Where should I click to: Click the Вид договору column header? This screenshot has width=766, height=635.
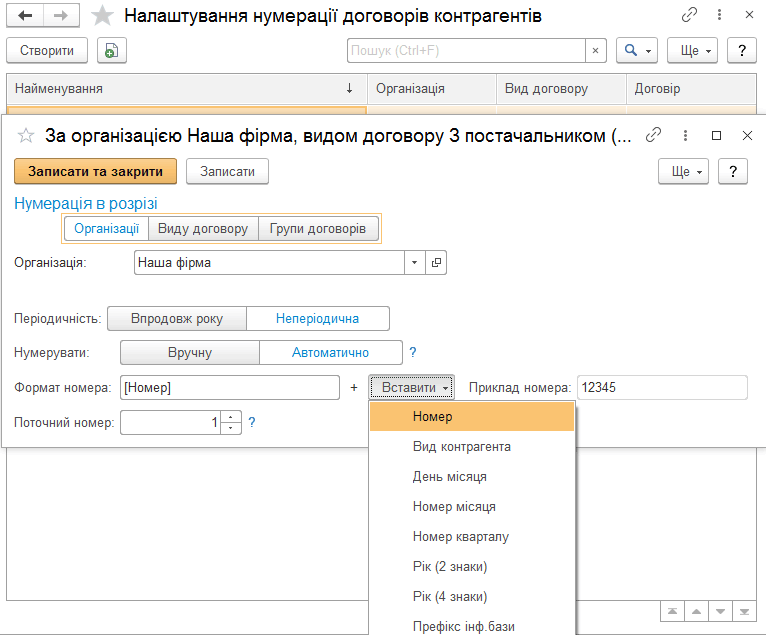(x=561, y=89)
